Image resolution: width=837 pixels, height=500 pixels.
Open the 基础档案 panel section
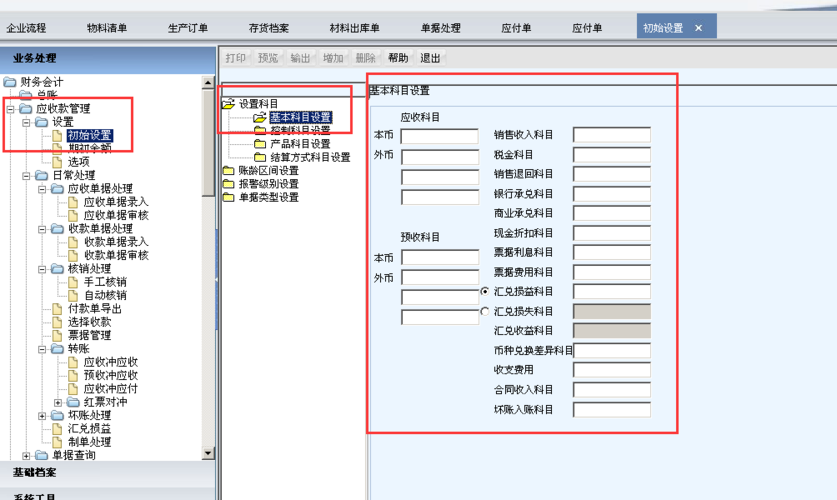coord(107,472)
